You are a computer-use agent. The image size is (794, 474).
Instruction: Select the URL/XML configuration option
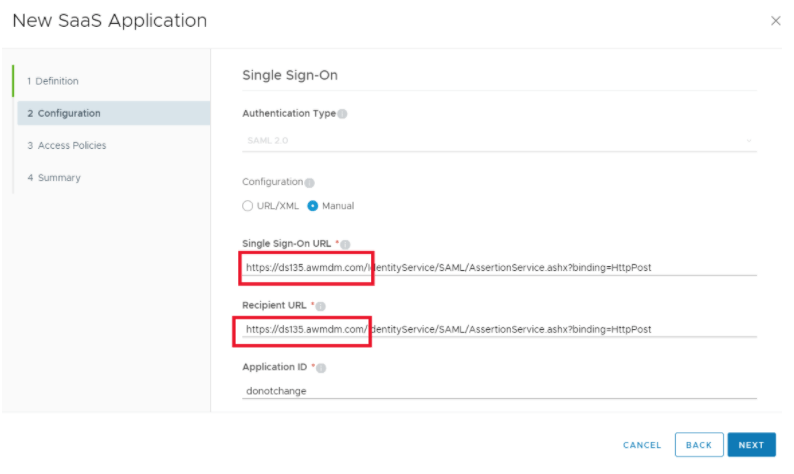[x=248, y=206]
